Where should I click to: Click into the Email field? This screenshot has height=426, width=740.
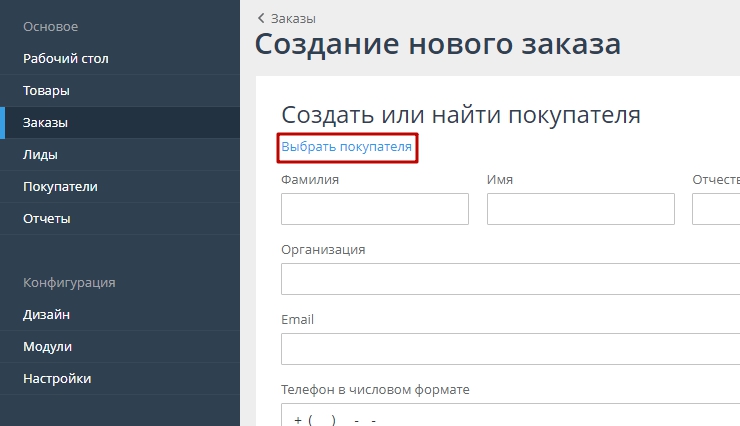[510, 349]
